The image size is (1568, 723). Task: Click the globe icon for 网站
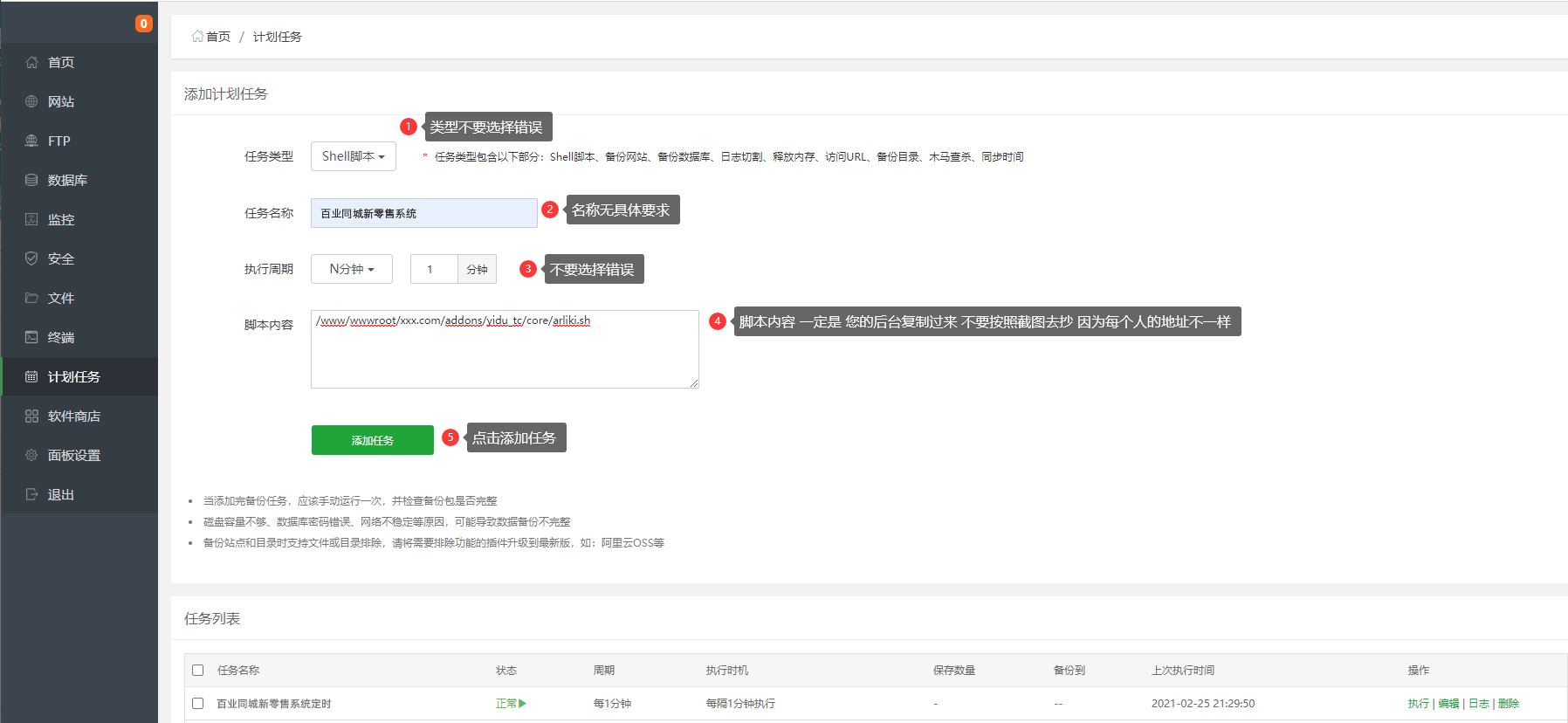[31, 101]
